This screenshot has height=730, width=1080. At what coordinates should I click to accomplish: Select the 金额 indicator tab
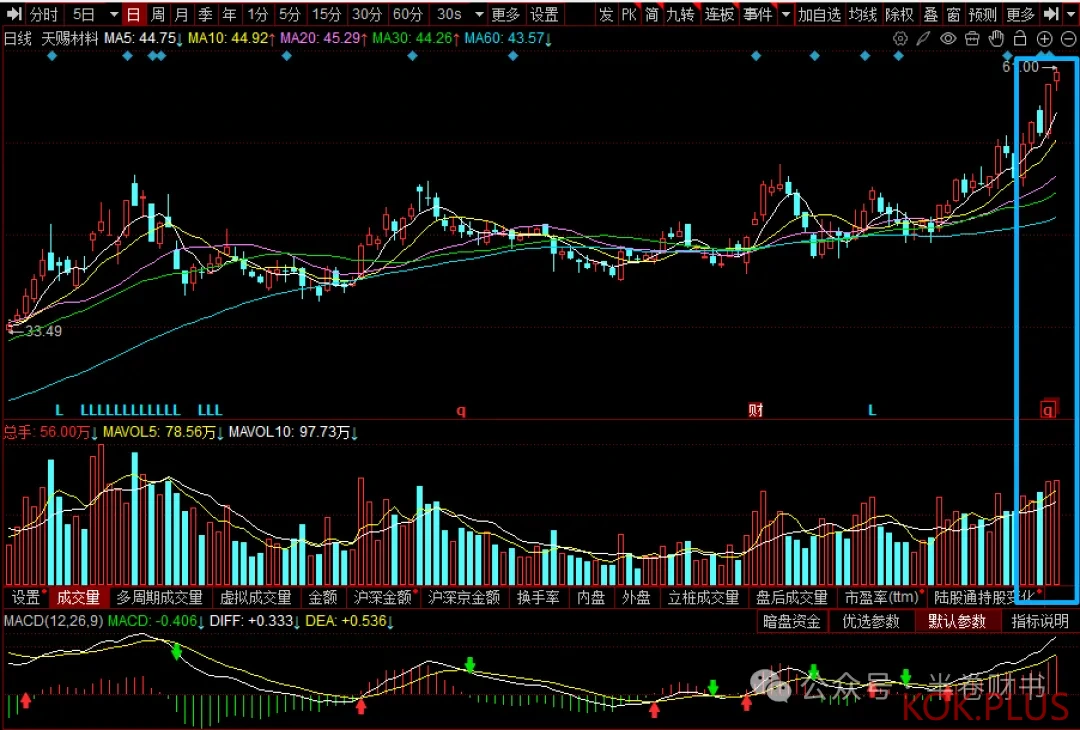coord(322,597)
